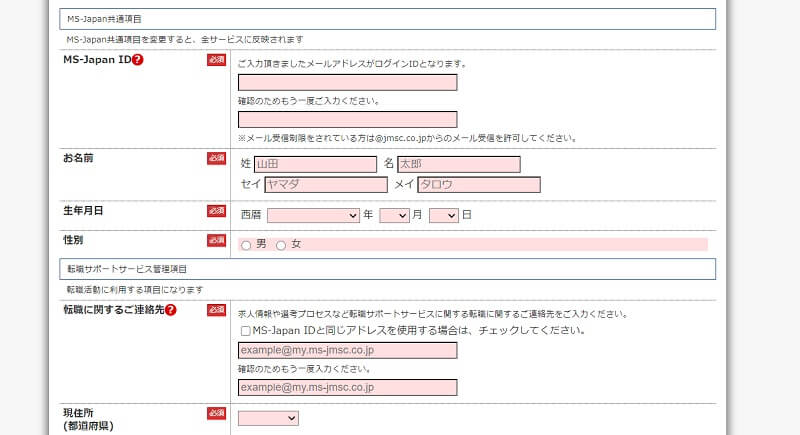Open the birth day dropdown

pyautogui.click(x=443, y=215)
